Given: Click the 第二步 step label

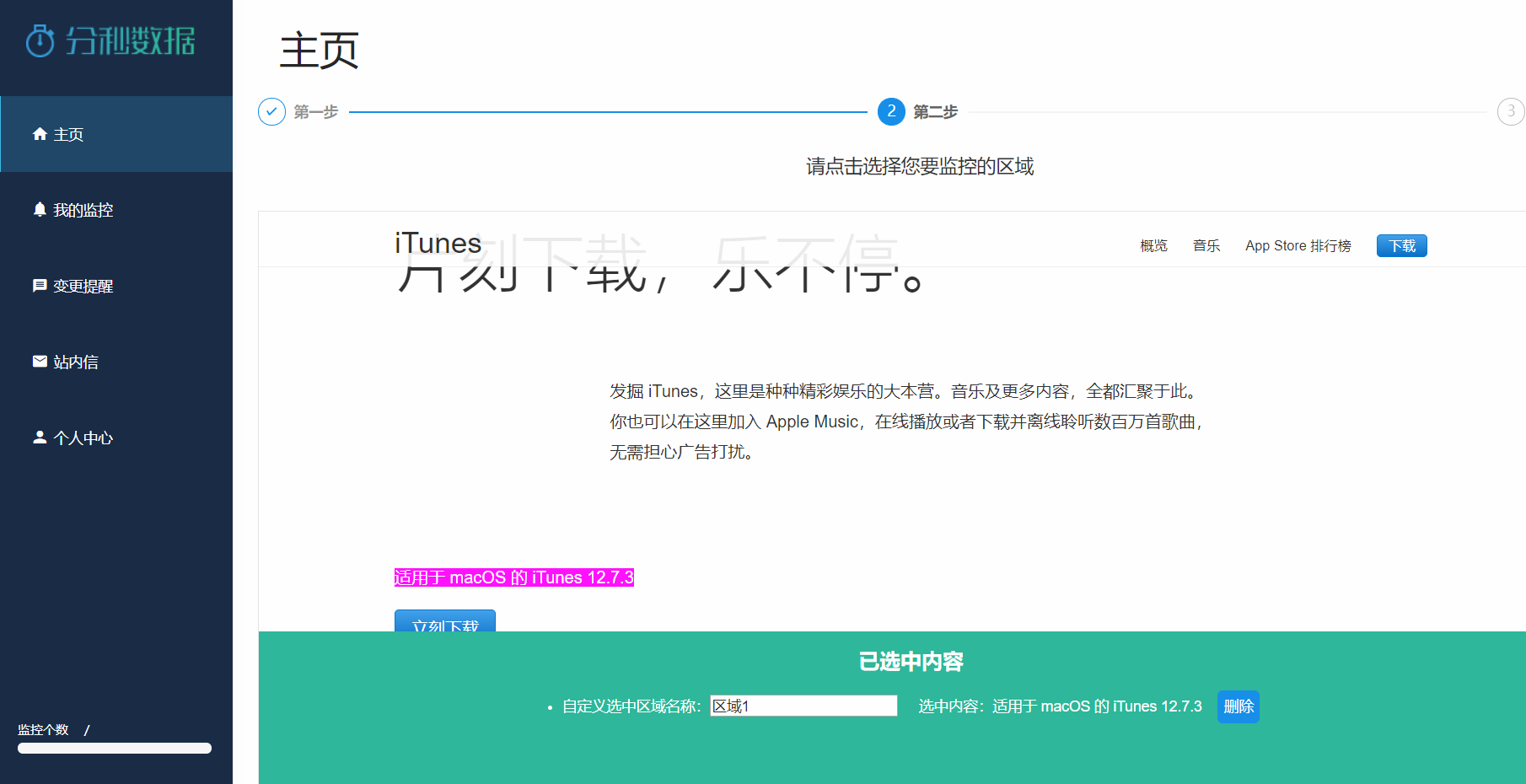Looking at the screenshot, I should pos(936,111).
